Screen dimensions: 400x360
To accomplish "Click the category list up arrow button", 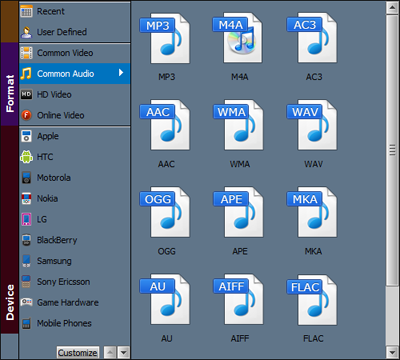I will click(x=110, y=352).
